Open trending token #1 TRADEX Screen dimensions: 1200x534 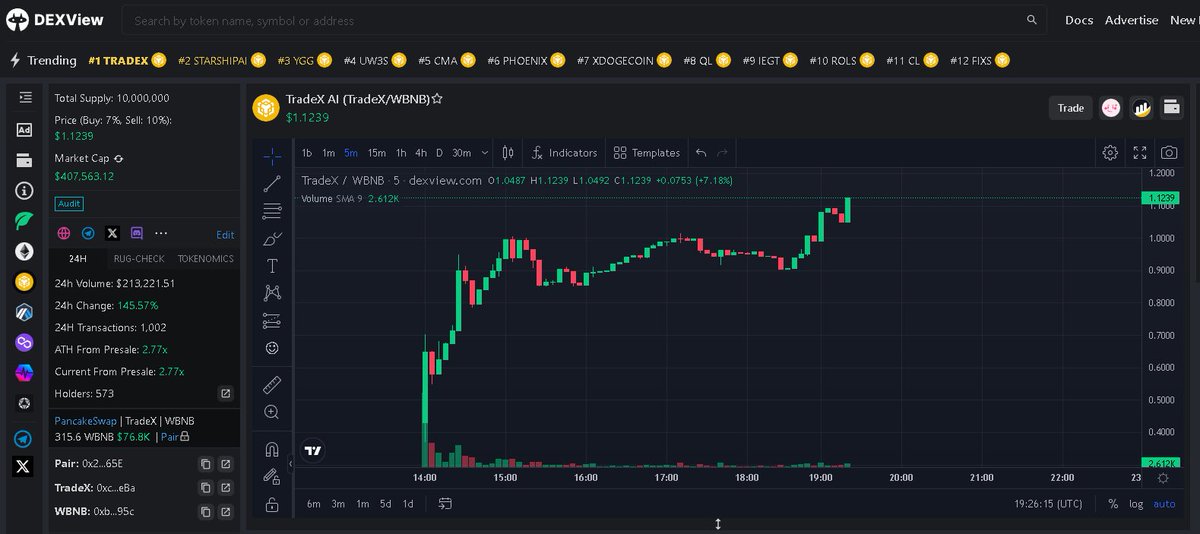(x=126, y=60)
